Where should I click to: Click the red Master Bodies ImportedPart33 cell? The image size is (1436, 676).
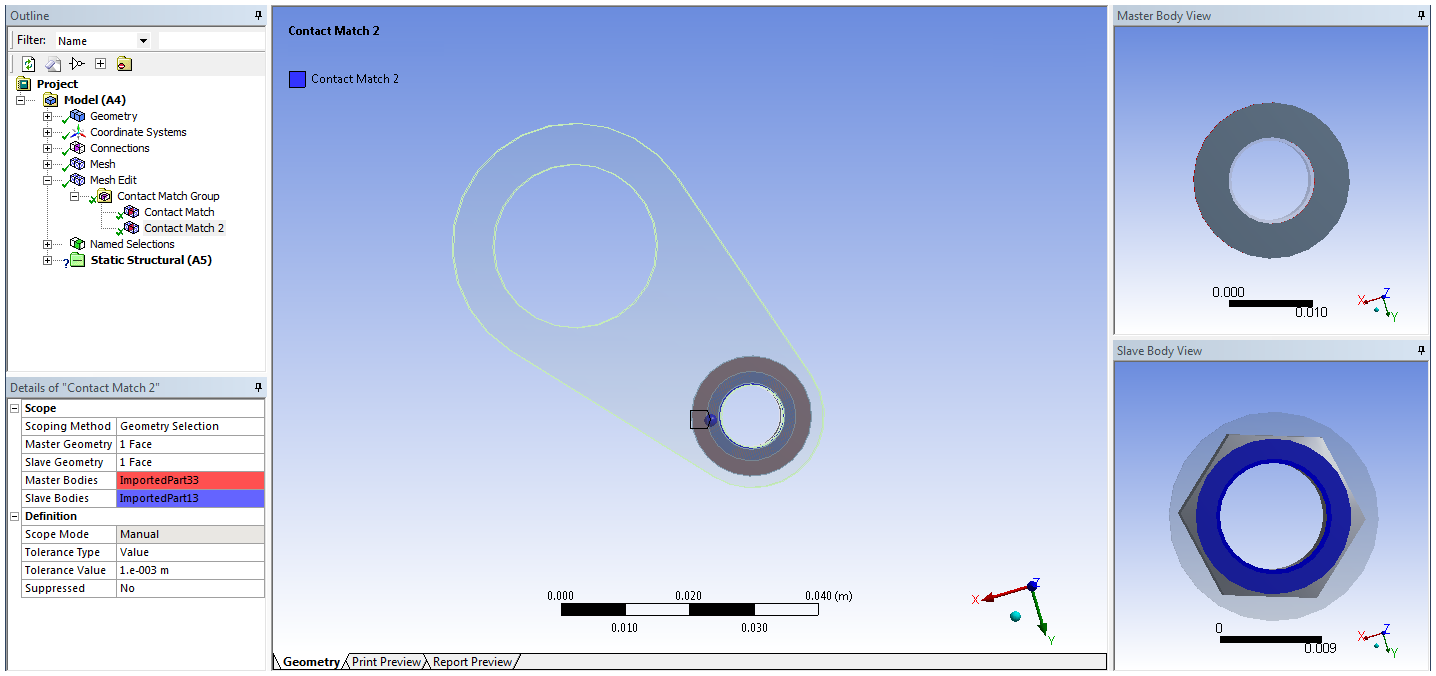pos(191,480)
